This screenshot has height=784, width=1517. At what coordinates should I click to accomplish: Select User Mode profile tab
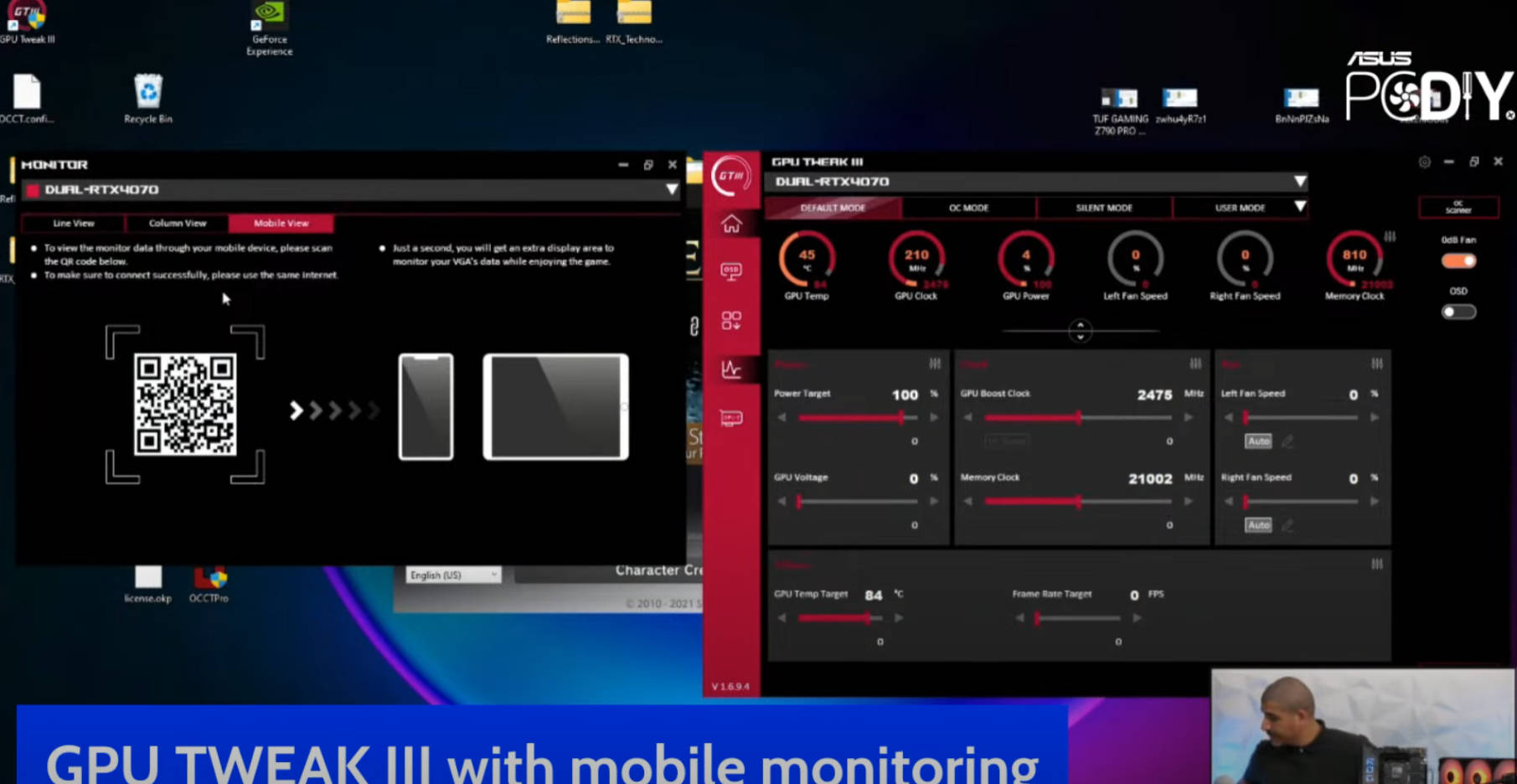(1240, 208)
